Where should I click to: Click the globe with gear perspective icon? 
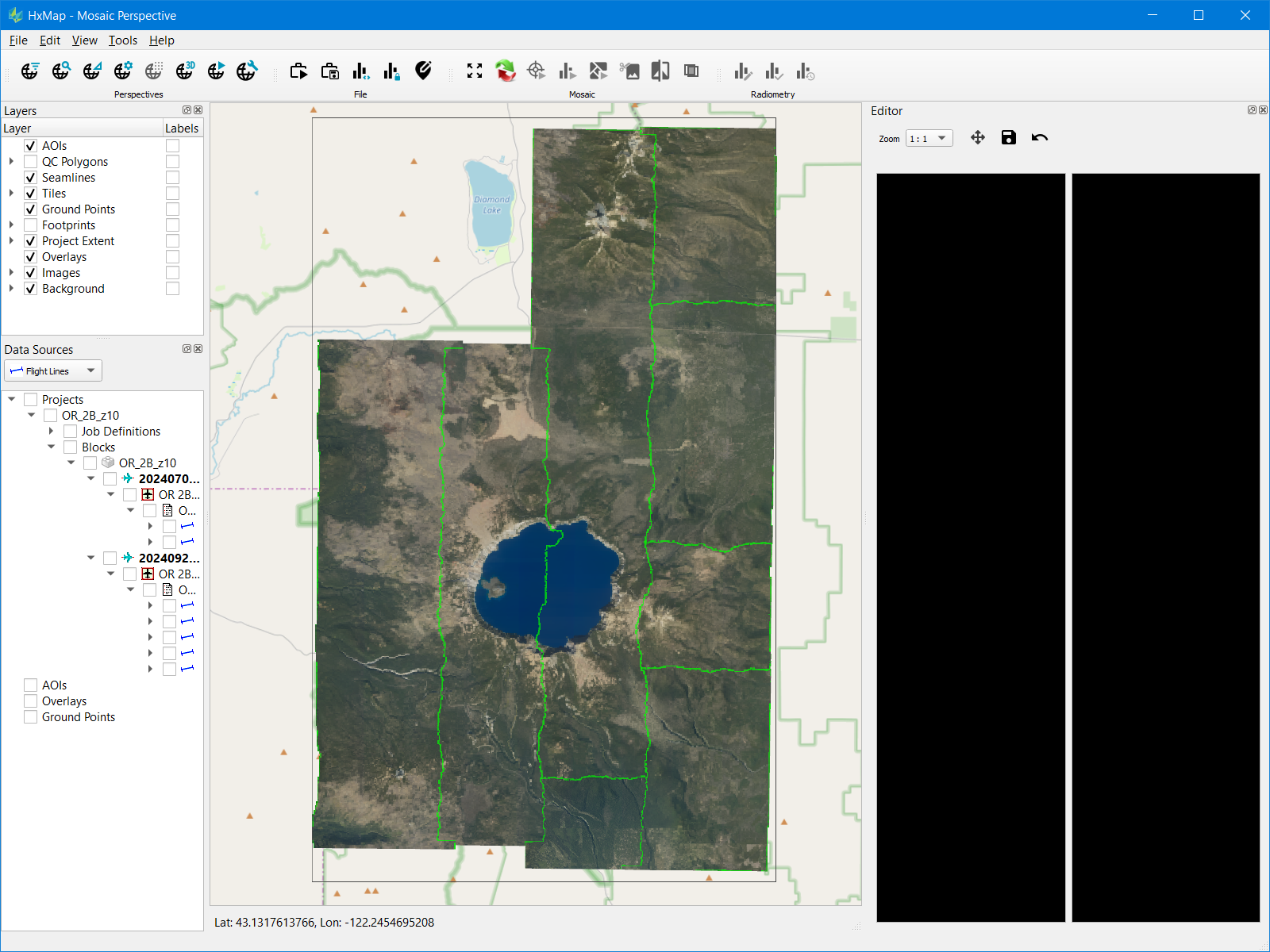(123, 71)
